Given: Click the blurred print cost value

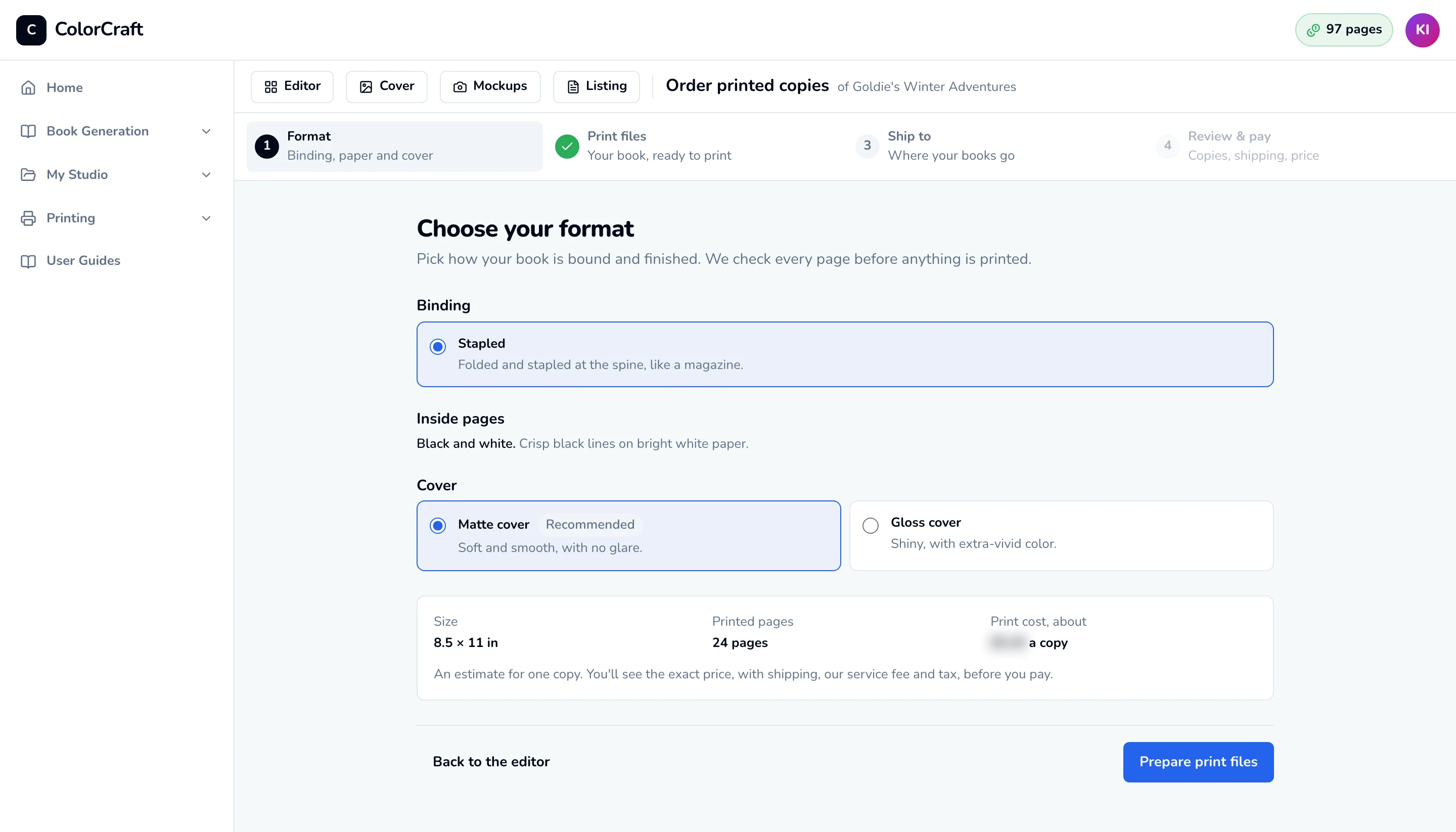Looking at the screenshot, I should (1008, 642).
